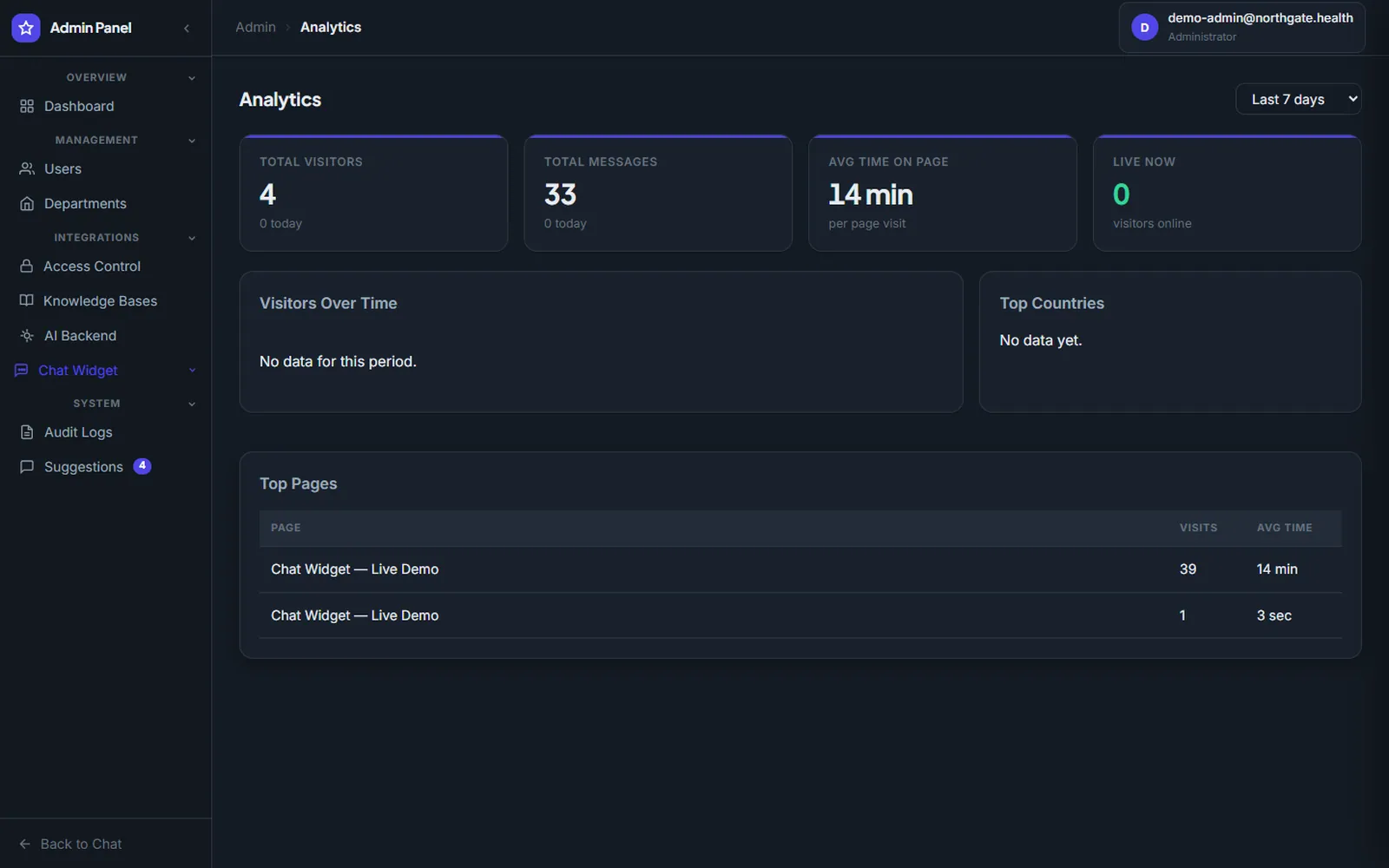1389x868 pixels.
Task: Click the Dashboard grid icon
Action: pyautogui.click(x=27, y=106)
